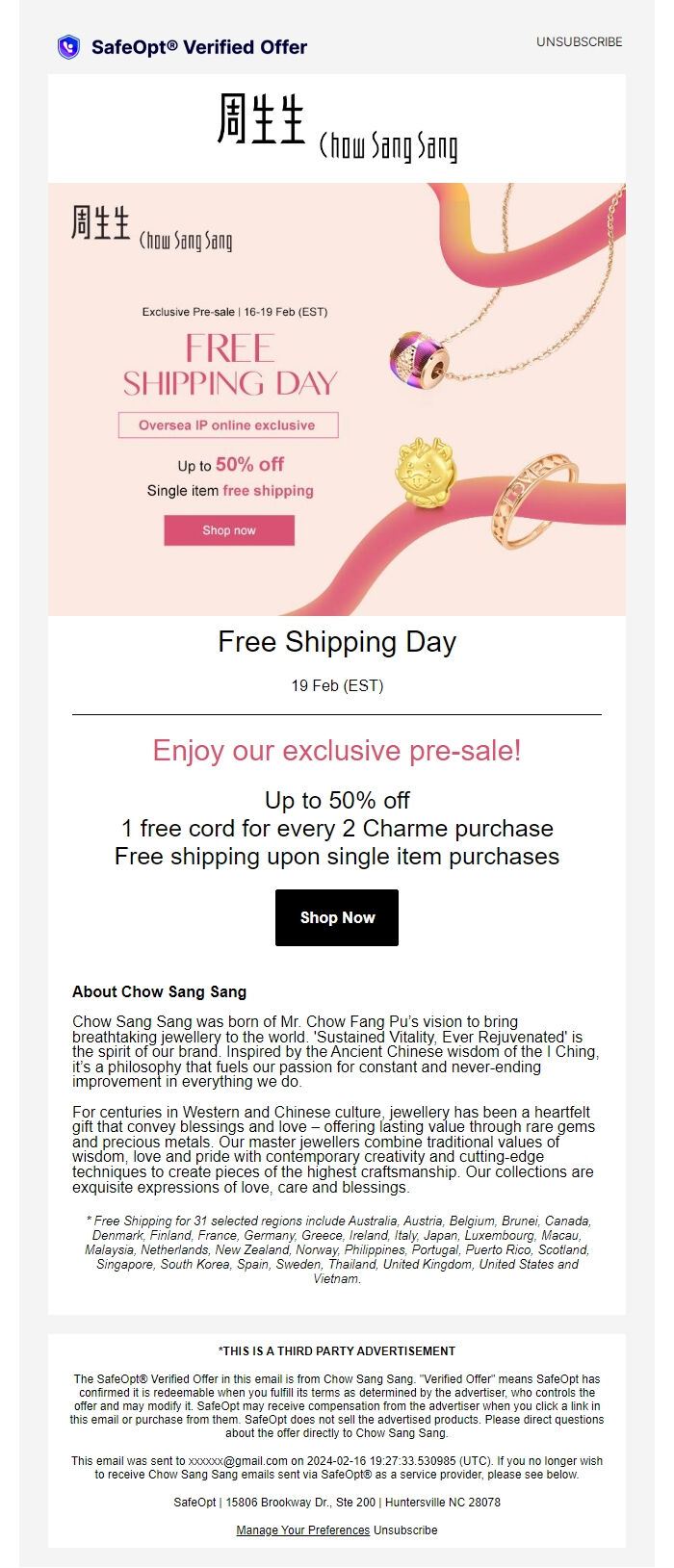
Task: Click the SafeOpt Huntersville address line
Action: (x=337, y=1504)
